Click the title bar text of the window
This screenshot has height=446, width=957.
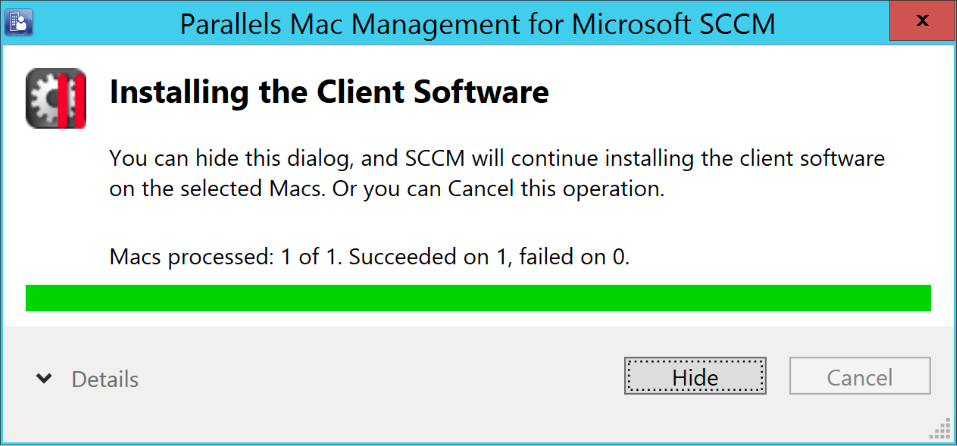477,23
